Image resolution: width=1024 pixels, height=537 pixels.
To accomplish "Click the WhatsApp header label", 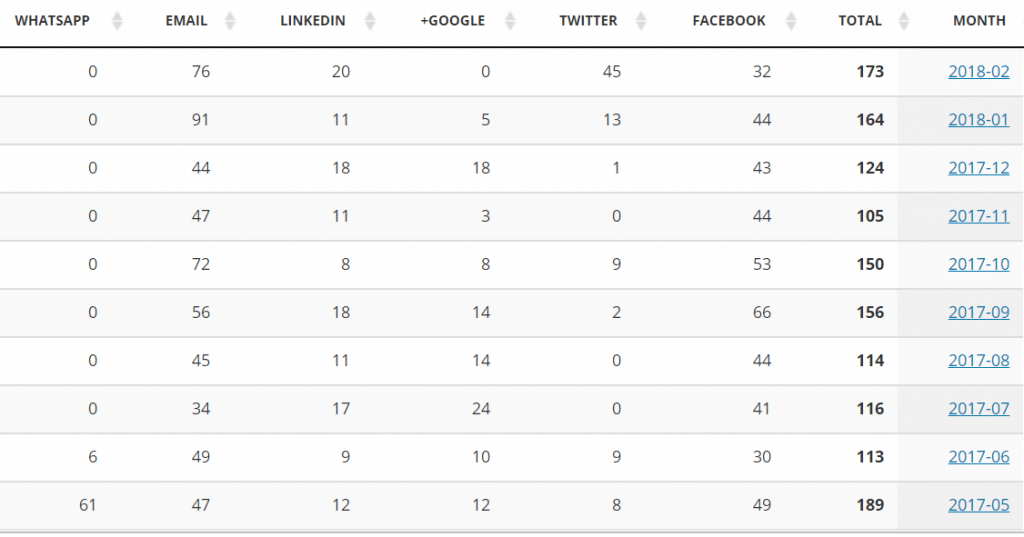I will point(52,21).
